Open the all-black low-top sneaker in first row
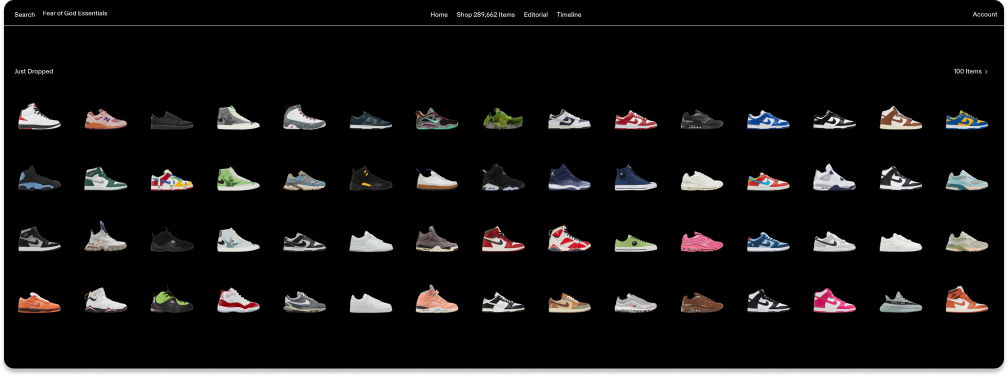This screenshot has height=377, width=1008. tap(172, 120)
